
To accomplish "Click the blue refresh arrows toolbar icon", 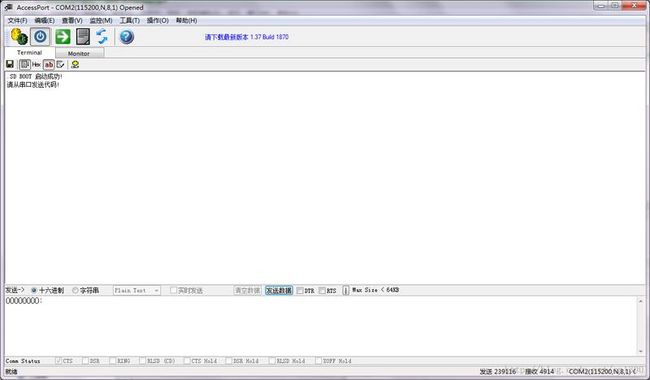I will pyautogui.click(x=102, y=37).
